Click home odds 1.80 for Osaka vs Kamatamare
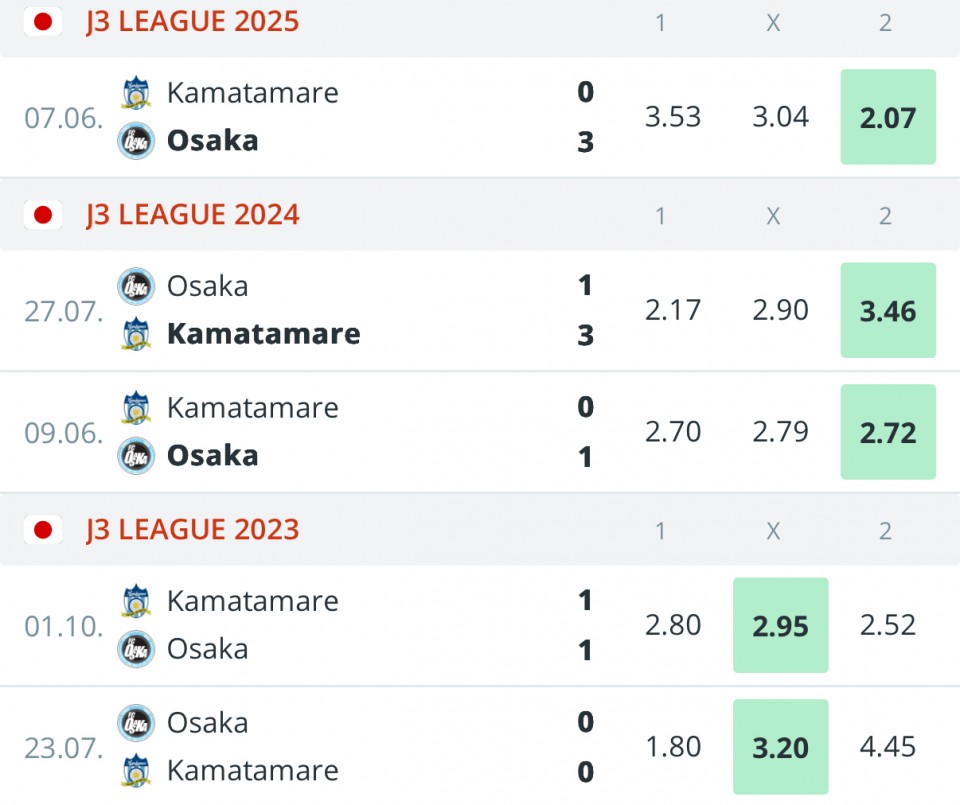Screen dimensions: 960x805 pyautogui.click(x=673, y=747)
